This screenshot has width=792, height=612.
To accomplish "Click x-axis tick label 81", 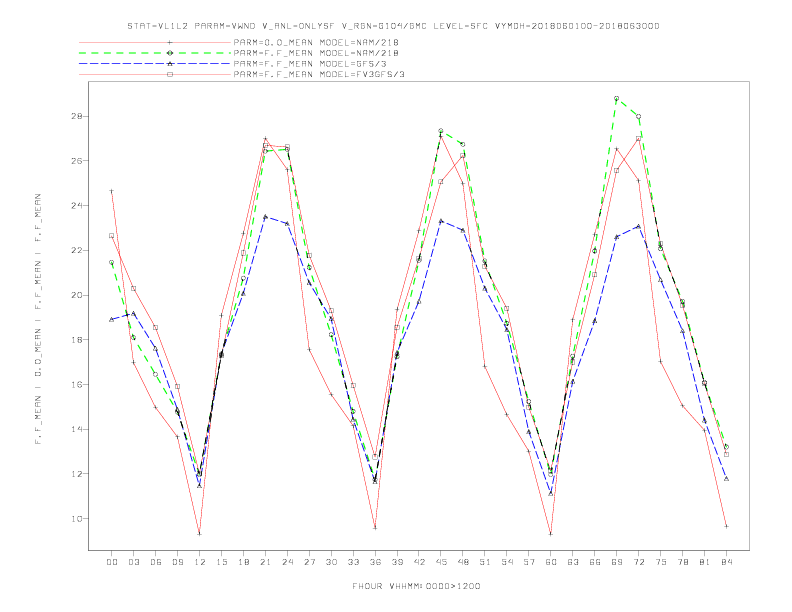I will coord(705,562).
